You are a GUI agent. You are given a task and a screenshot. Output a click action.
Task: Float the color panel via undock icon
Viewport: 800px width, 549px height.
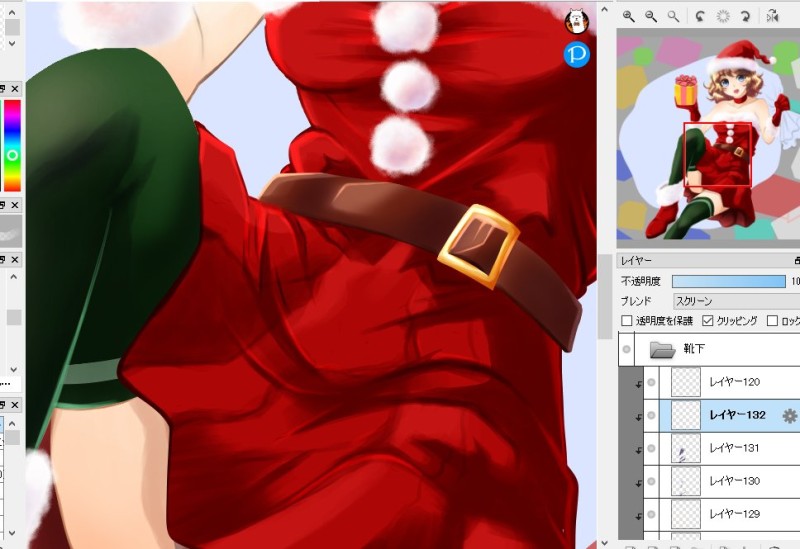coord(3,89)
